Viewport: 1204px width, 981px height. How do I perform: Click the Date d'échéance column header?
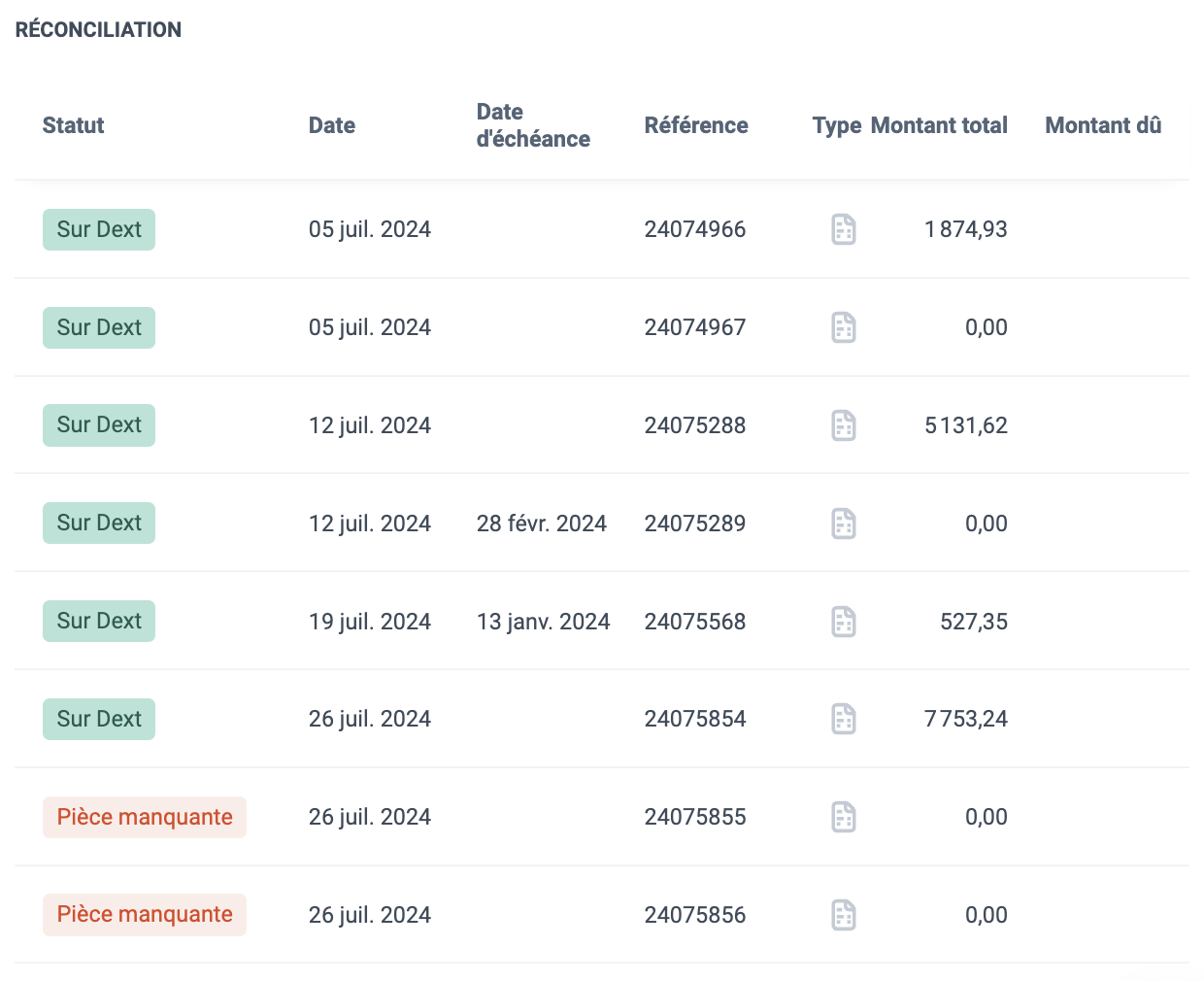533,125
